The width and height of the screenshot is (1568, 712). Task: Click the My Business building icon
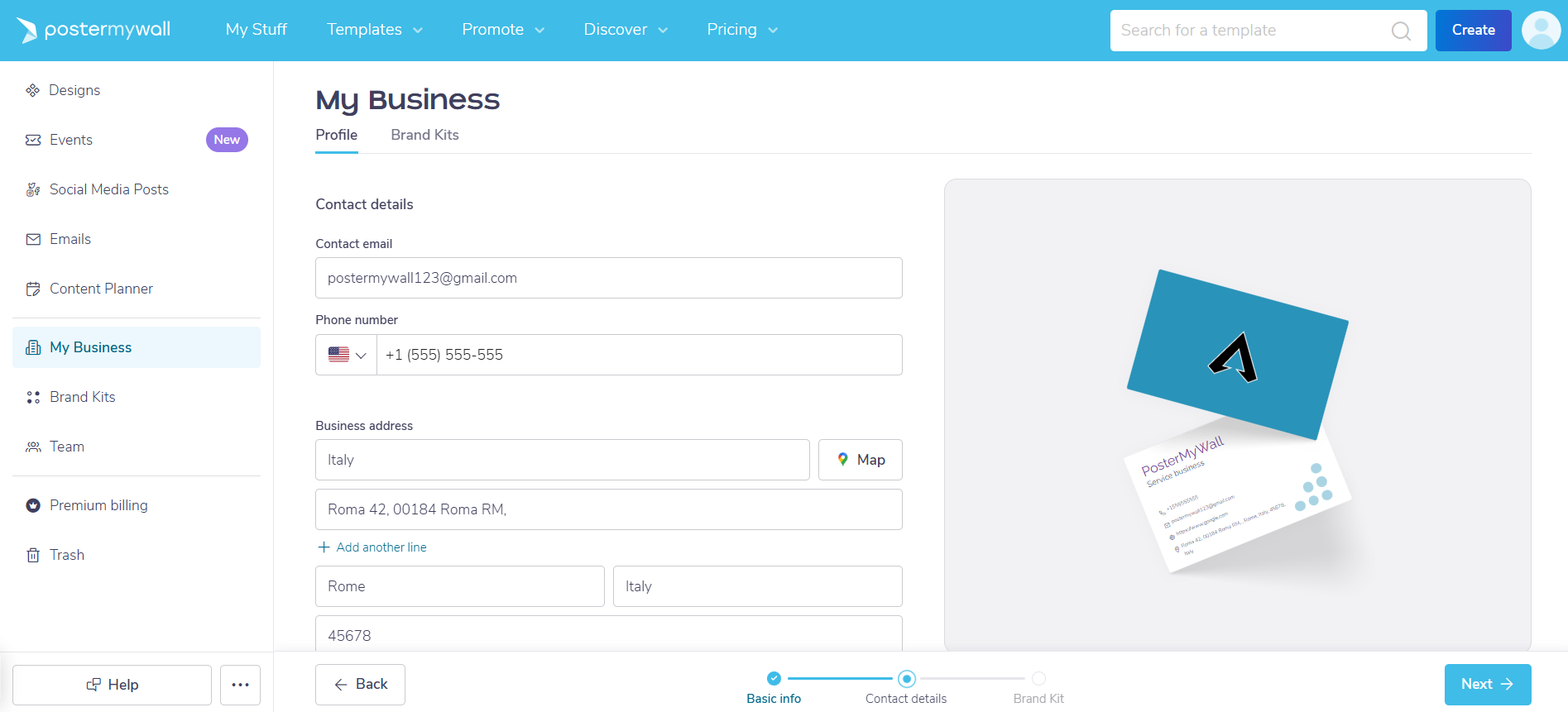click(33, 347)
